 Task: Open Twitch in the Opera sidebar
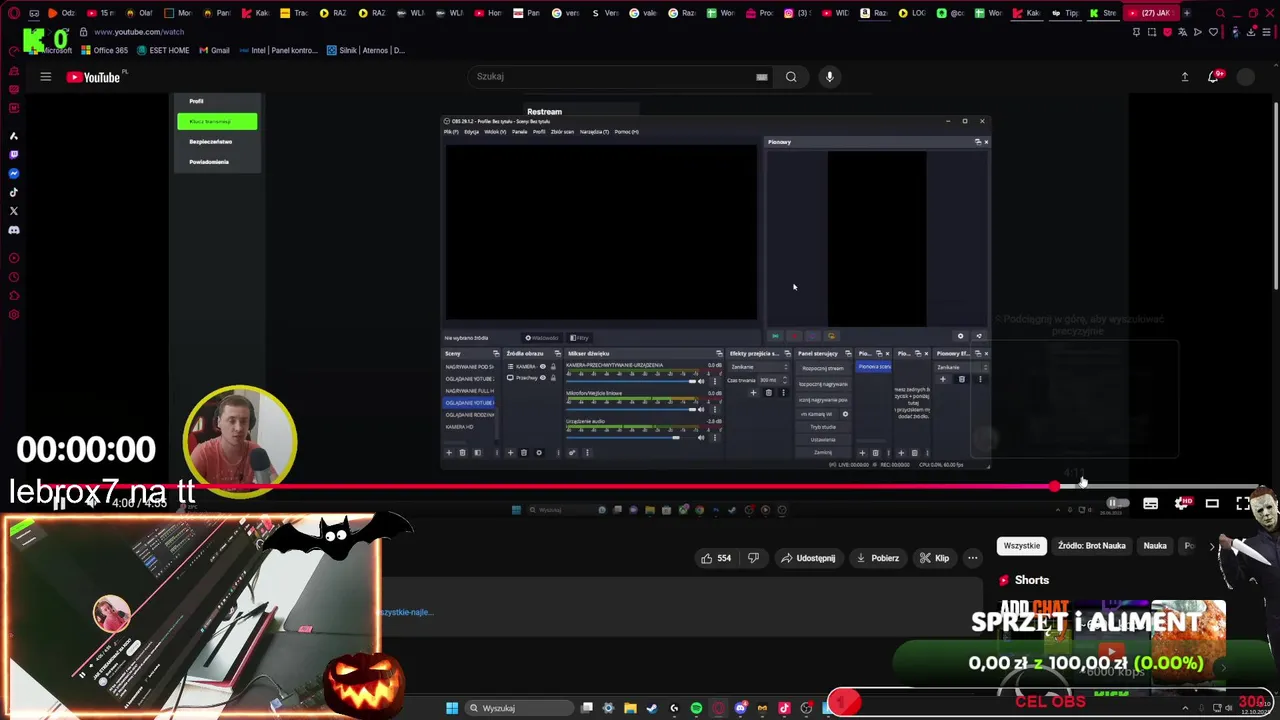tap(13, 155)
